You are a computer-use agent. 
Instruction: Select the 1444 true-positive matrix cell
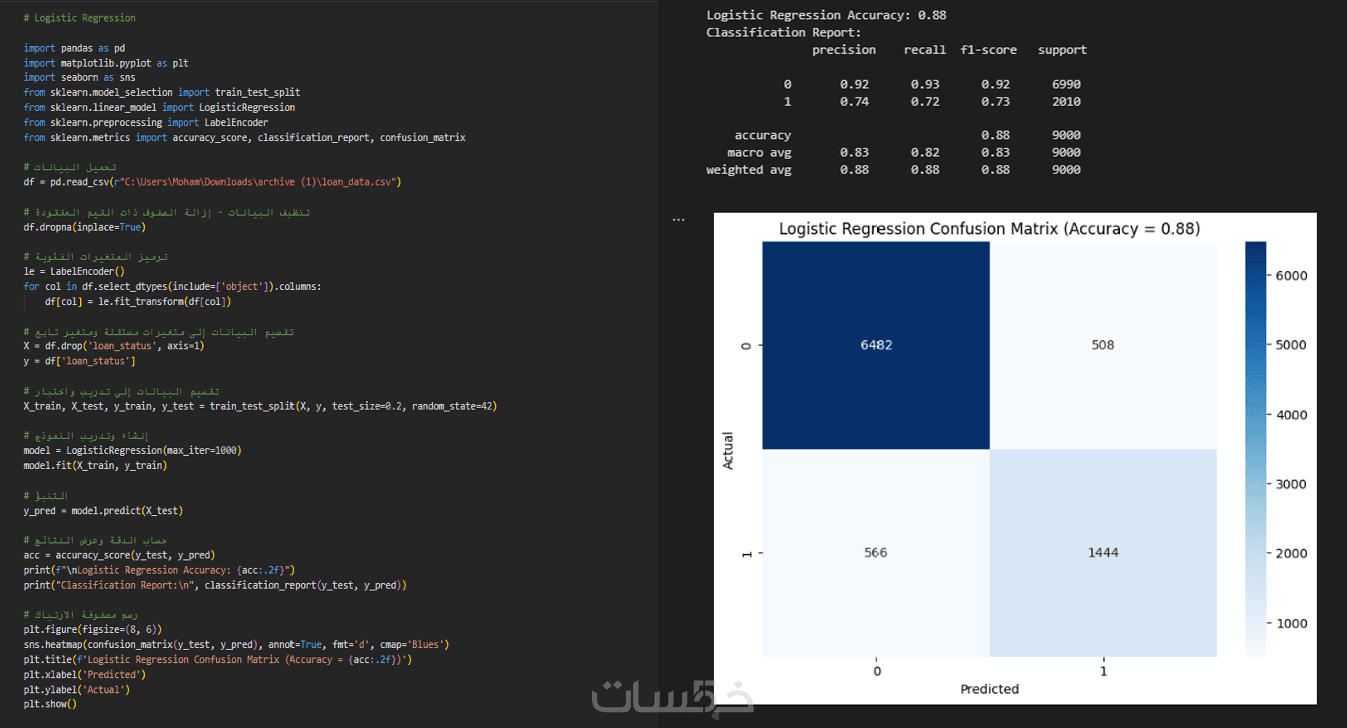(1103, 552)
